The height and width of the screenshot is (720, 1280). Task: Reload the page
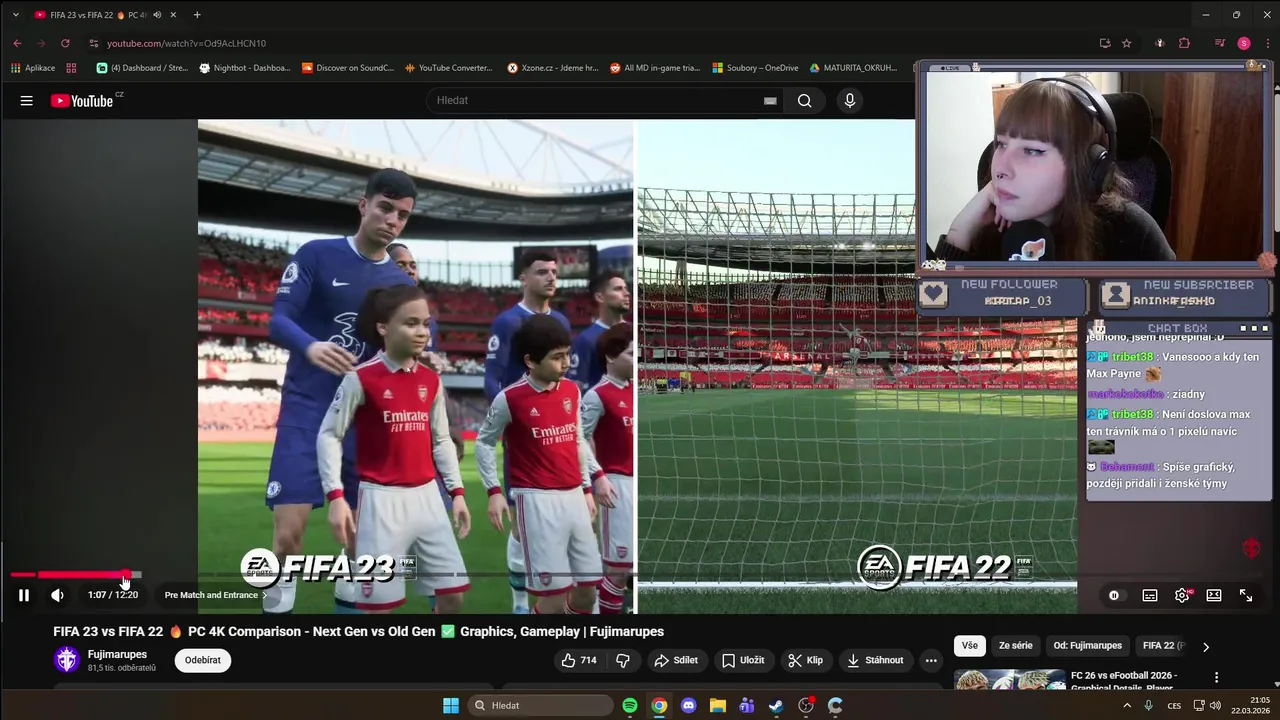point(65,43)
